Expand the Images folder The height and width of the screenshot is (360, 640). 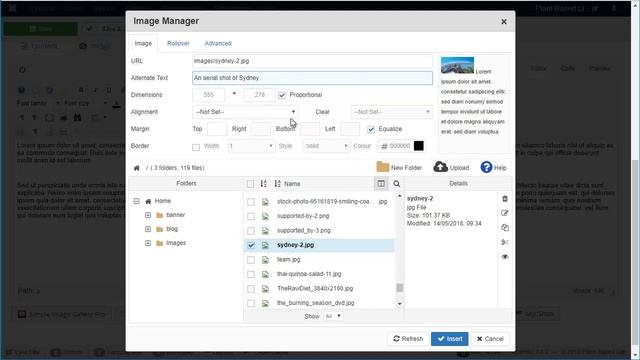[148, 243]
